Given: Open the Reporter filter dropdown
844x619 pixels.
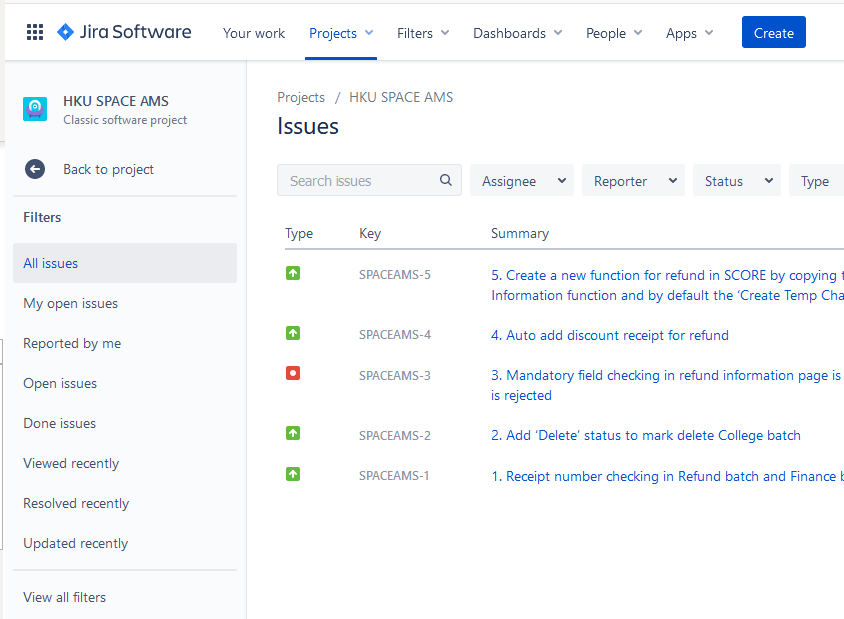Looking at the screenshot, I should pos(633,181).
